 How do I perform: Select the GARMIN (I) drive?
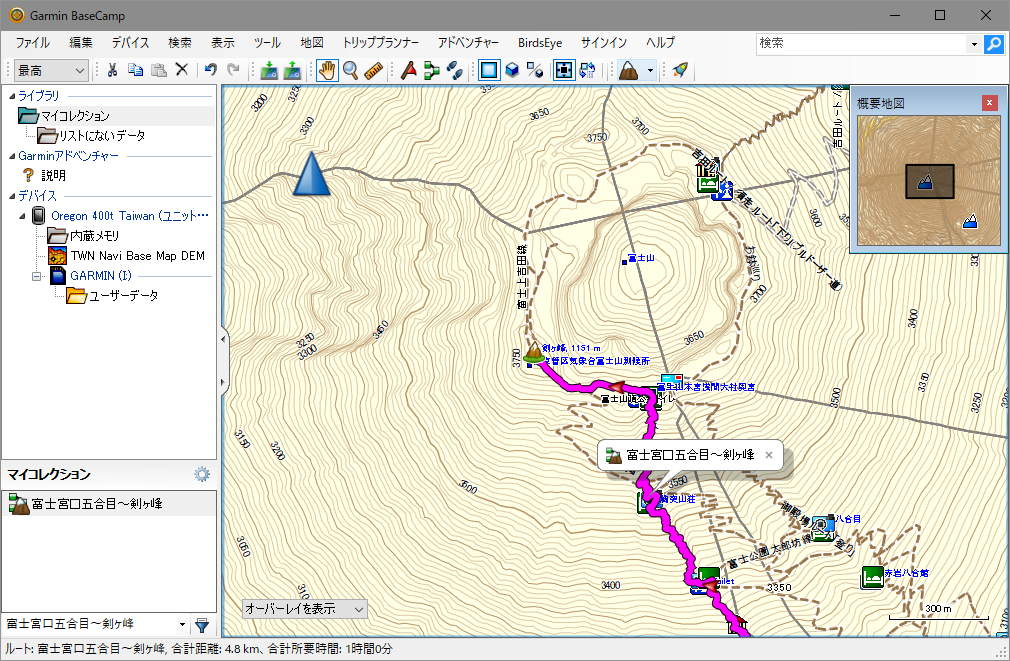click(100, 276)
